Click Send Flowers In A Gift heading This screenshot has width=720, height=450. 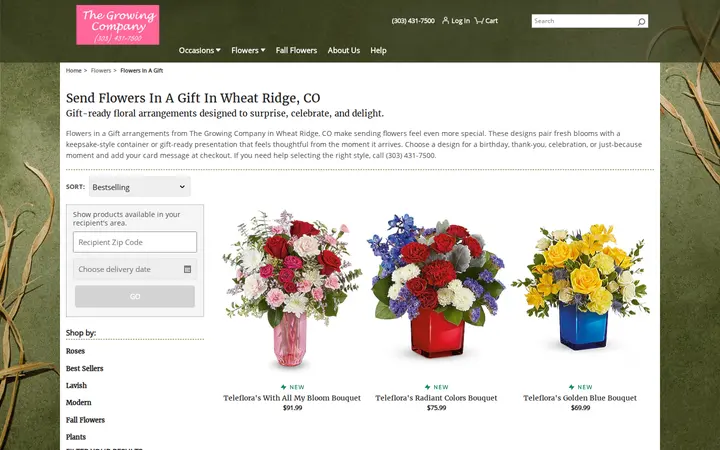[x=193, y=98]
